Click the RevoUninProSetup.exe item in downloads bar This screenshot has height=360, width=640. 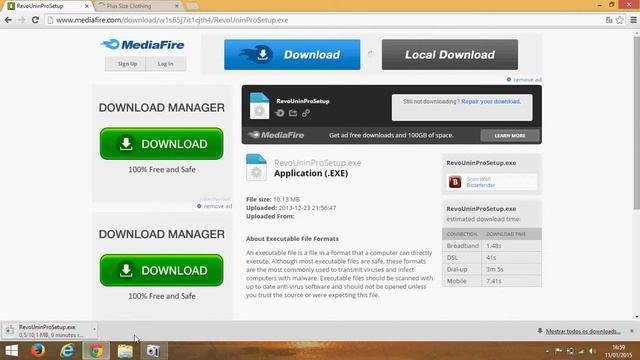point(49,331)
